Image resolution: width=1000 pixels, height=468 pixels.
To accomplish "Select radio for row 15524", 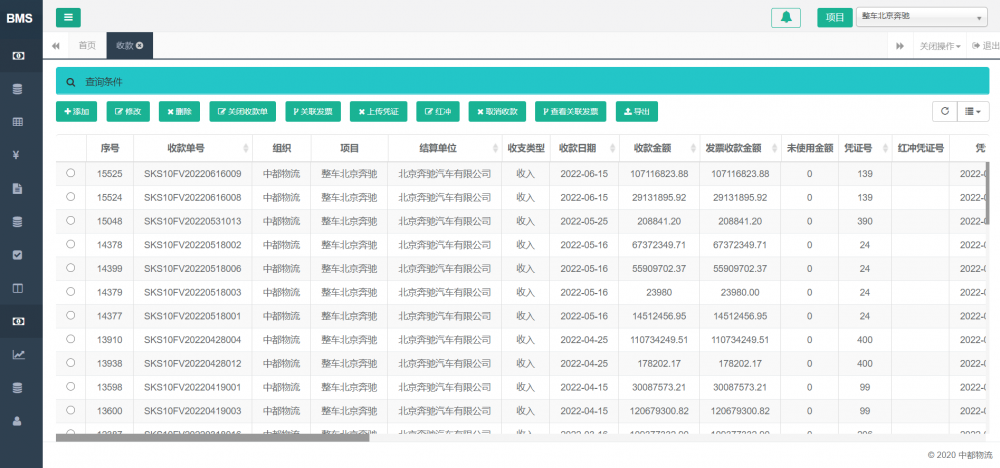I will (x=71, y=196).
